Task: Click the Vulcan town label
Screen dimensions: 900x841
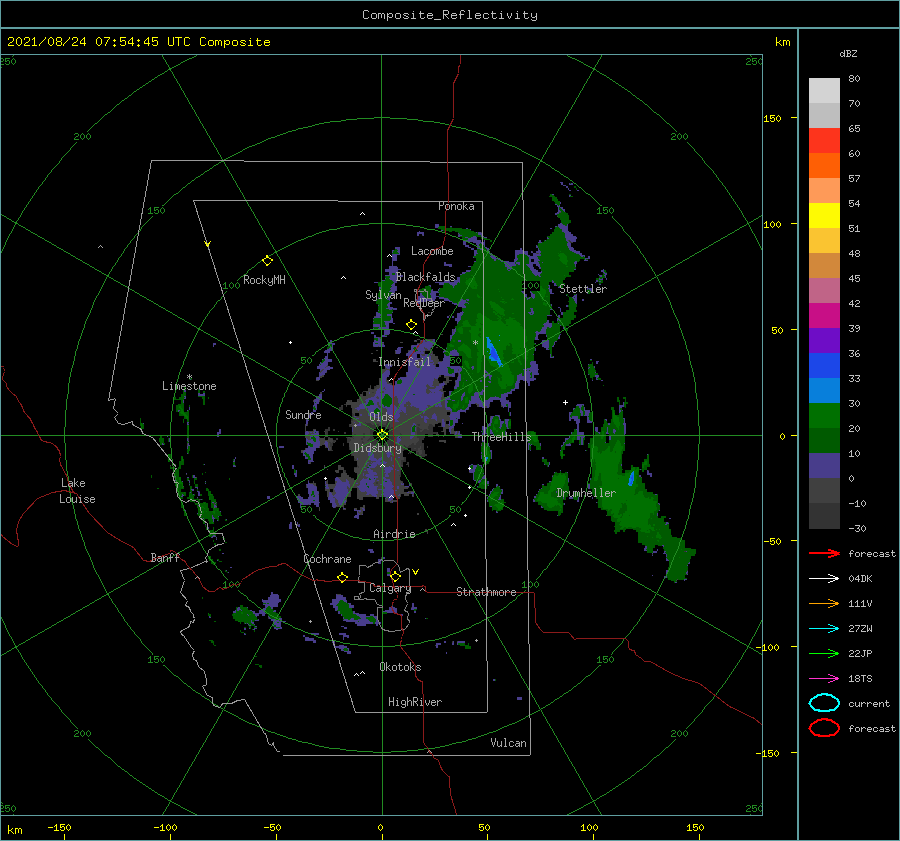Action: (x=508, y=743)
